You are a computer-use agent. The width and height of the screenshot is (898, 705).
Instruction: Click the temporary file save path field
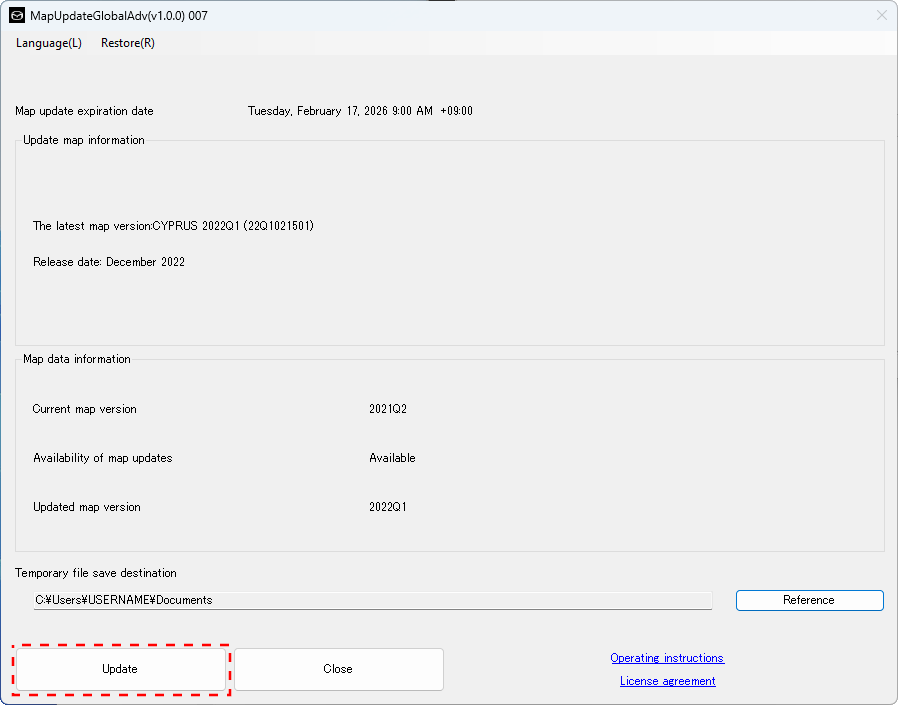(x=372, y=600)
